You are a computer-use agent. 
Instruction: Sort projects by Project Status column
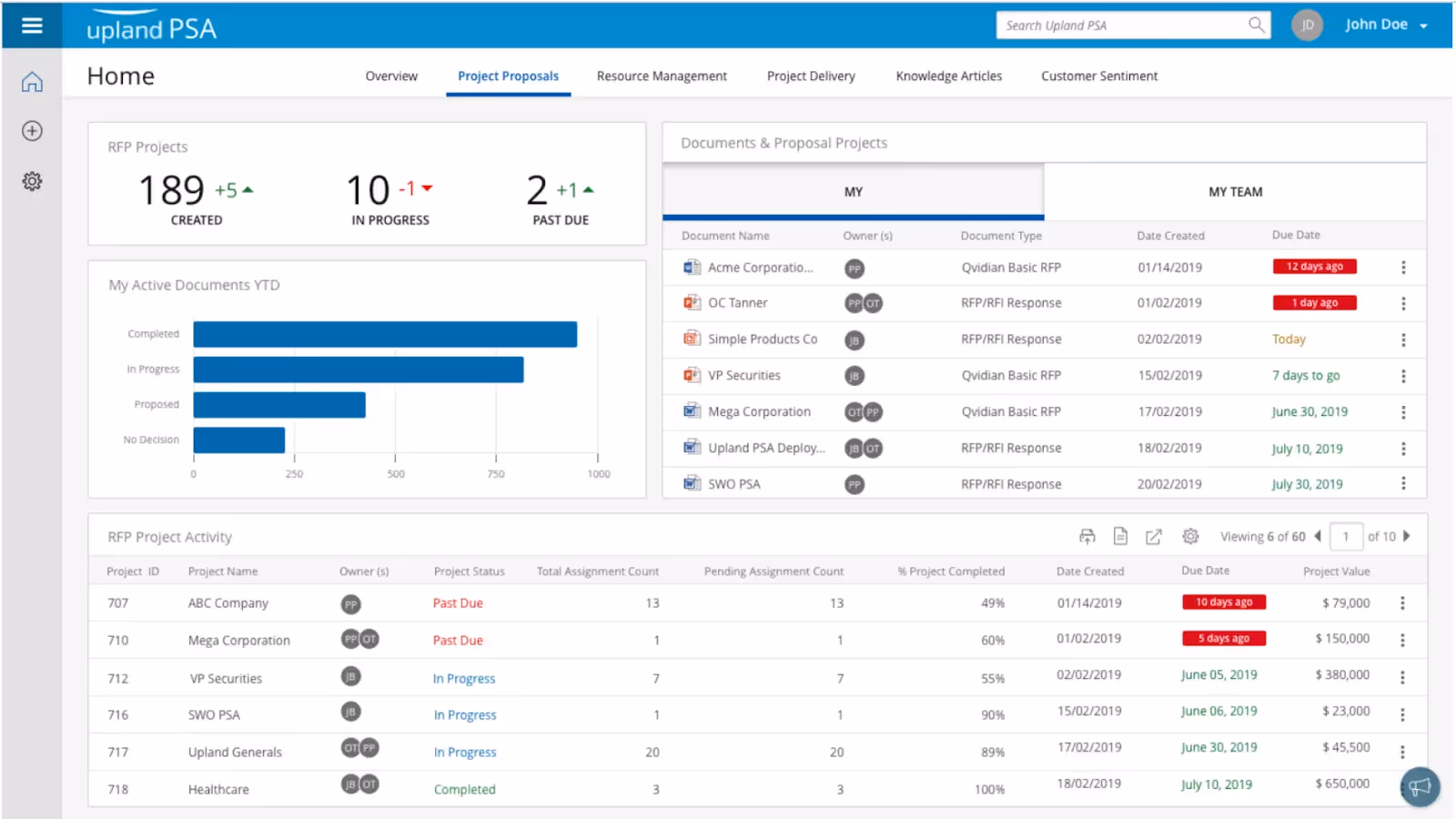click(469, 571)
